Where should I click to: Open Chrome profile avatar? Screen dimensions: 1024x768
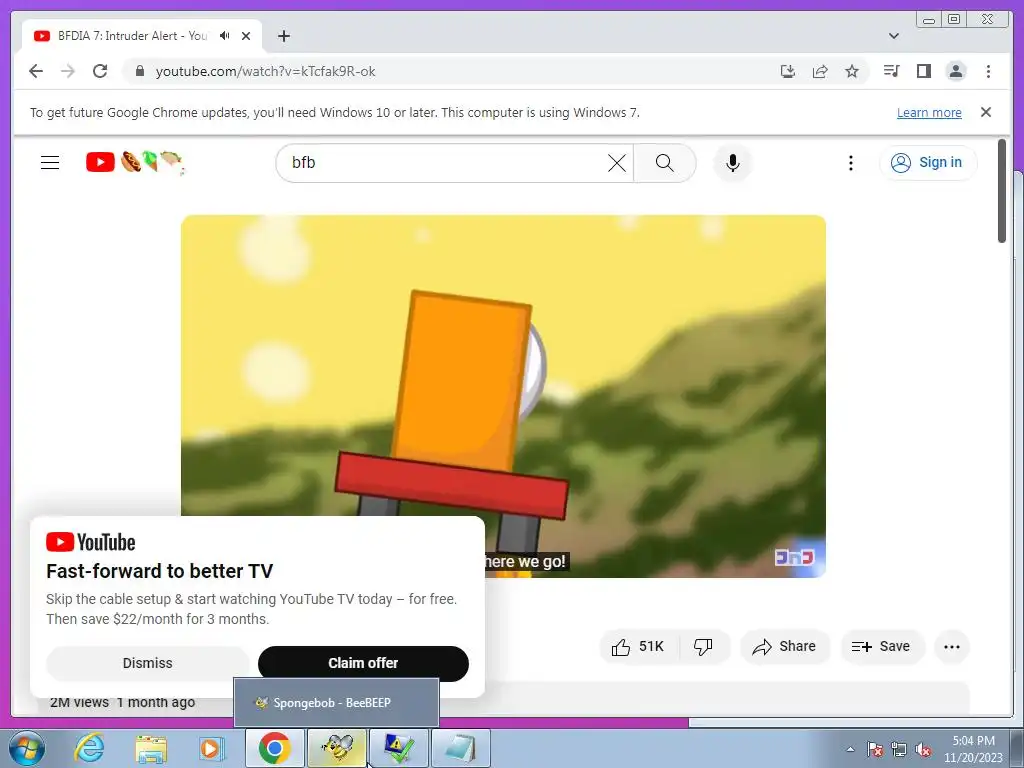(956, 71)
